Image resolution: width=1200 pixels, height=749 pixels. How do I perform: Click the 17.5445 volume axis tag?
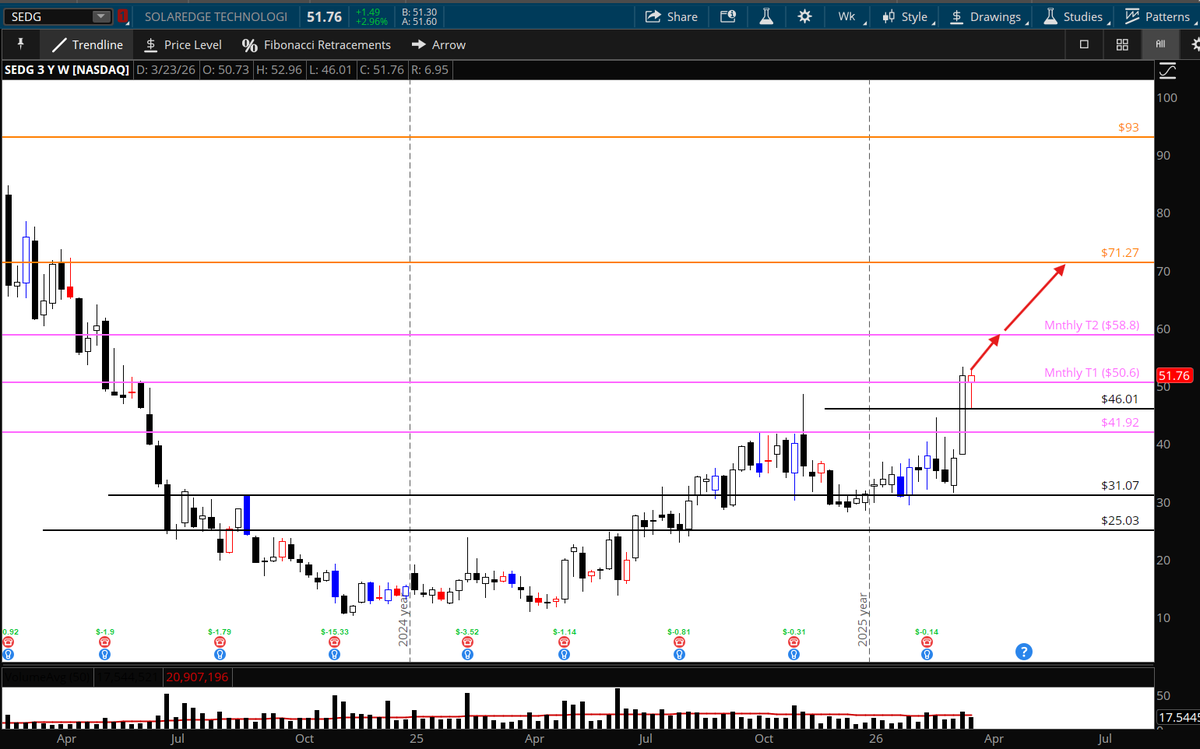coord(1177,718)
